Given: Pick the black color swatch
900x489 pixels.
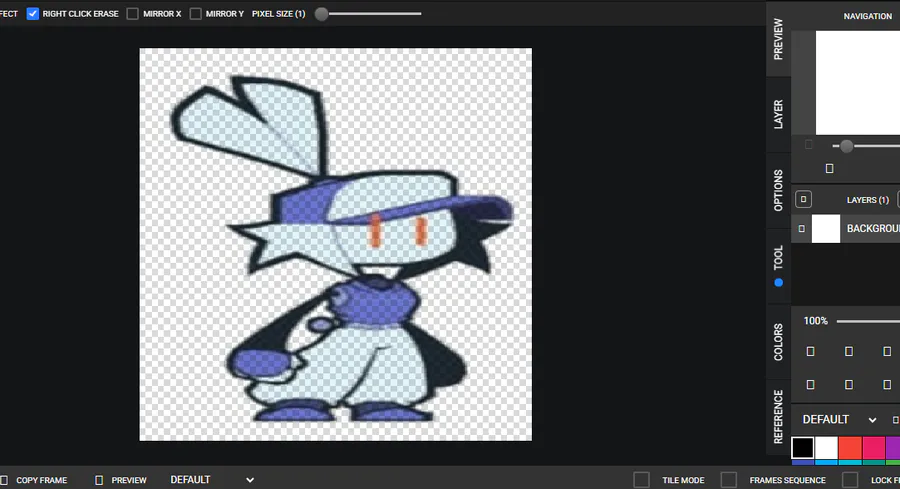Looking at the screenshot, I should 802,448.
